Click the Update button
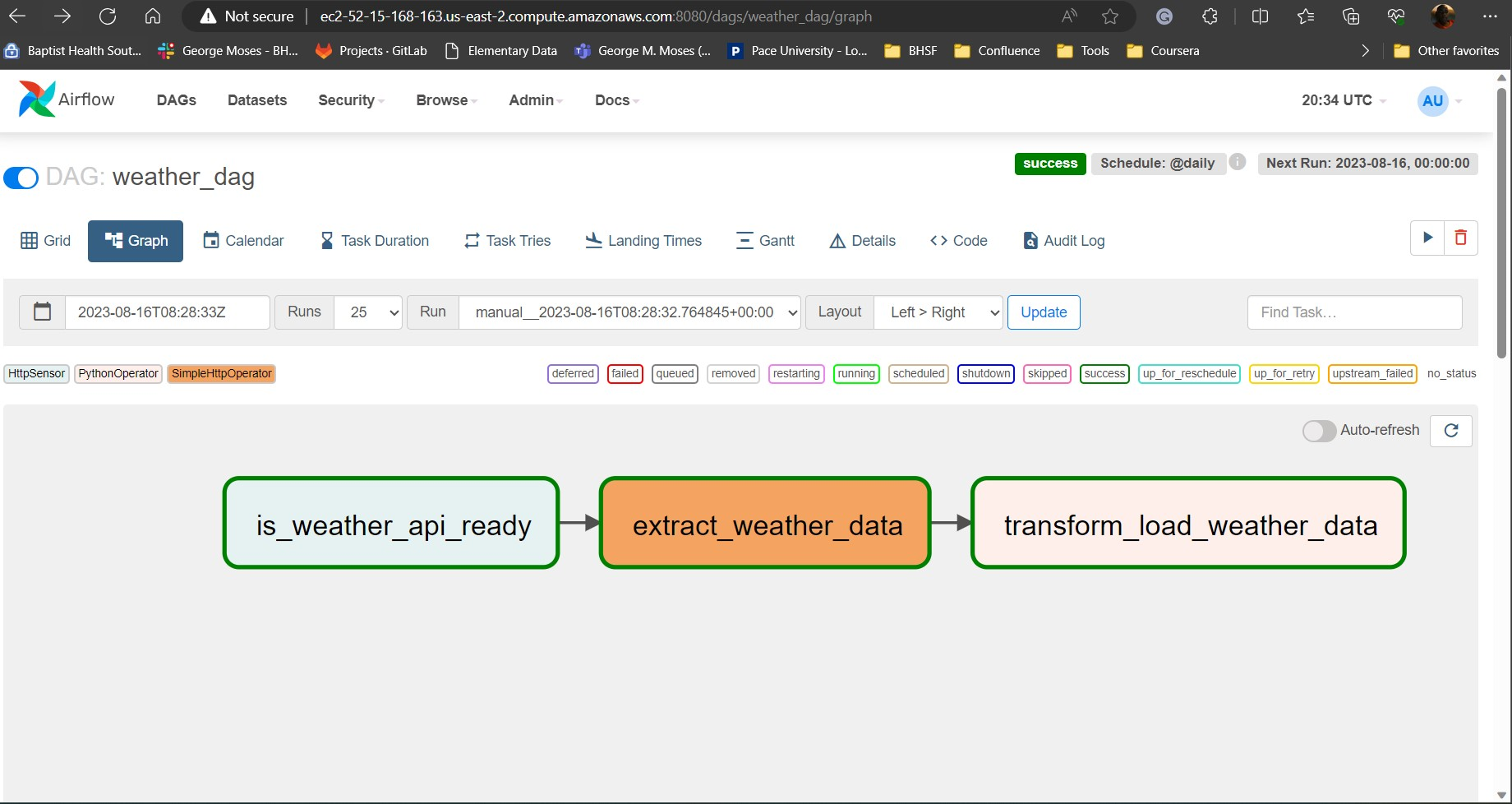Viewport: 1512px width, 804px height. [x=1043, y=312]
